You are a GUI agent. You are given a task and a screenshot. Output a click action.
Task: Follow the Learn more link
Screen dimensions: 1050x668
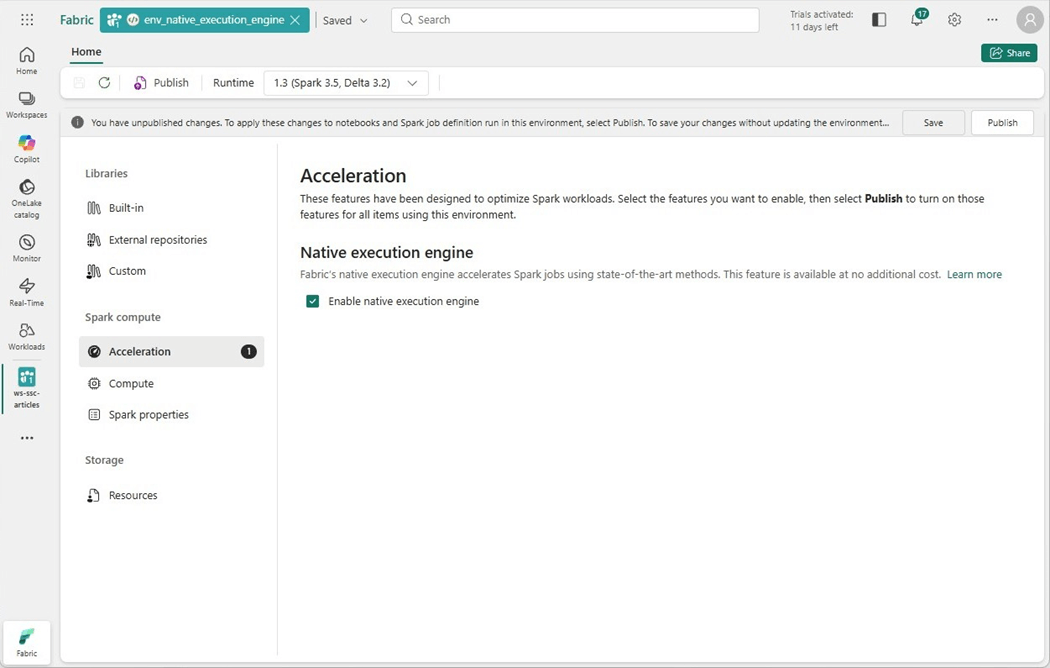click(x=974, y=274)
